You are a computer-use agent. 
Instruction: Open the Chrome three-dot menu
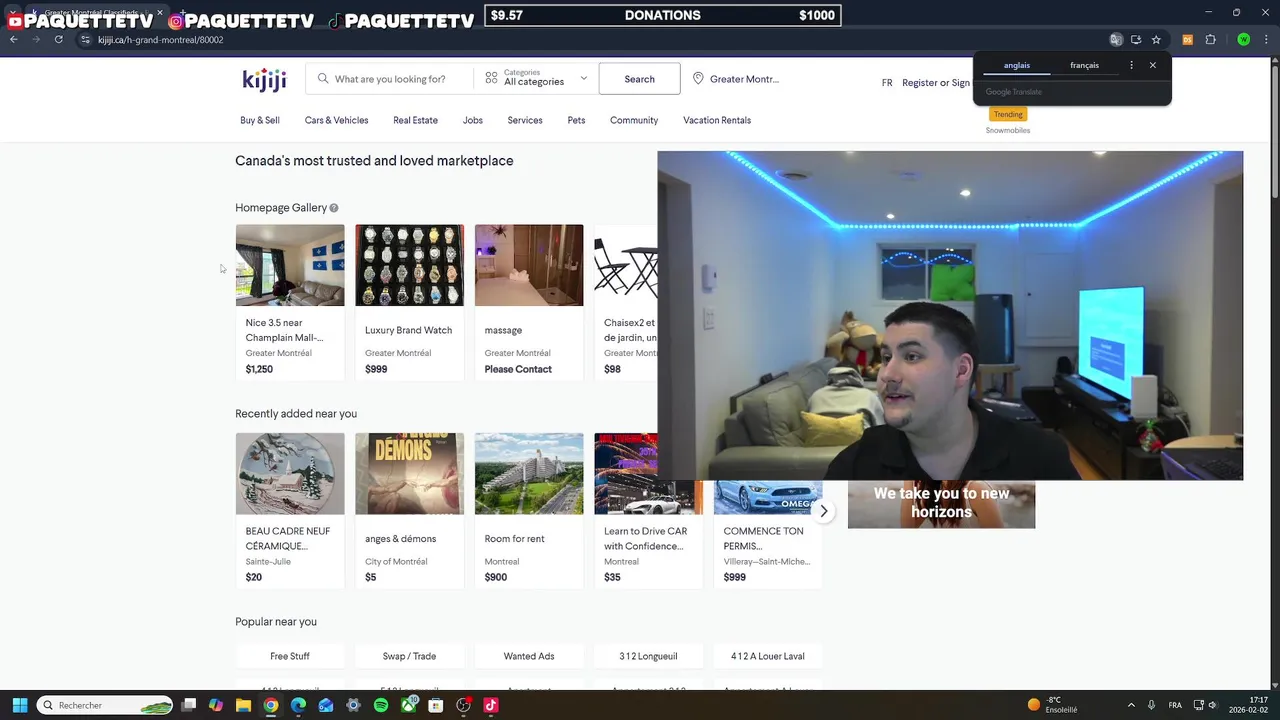coord(1267,40)
